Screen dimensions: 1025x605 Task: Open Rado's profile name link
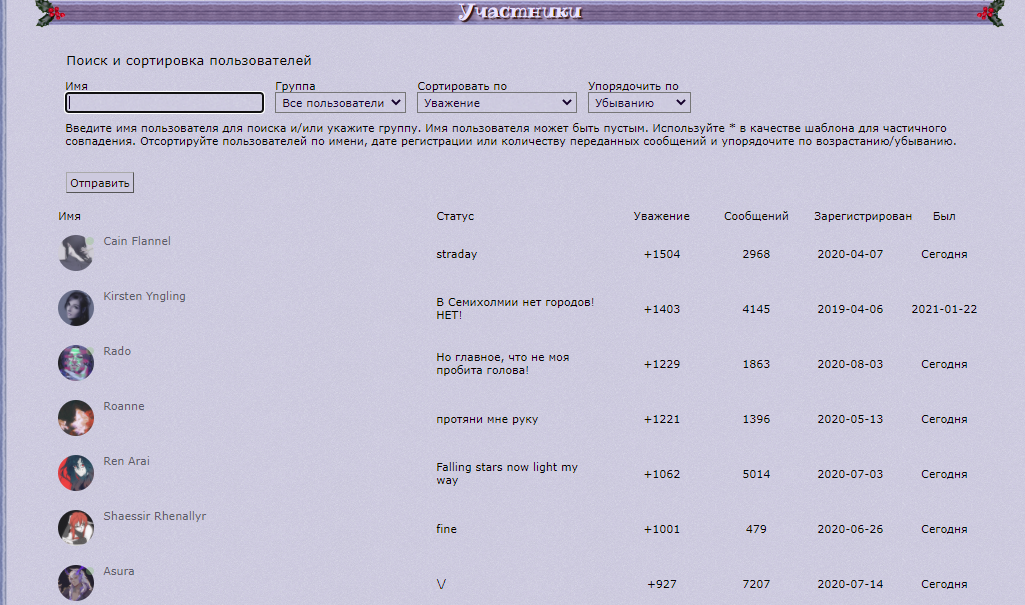click(x=117, y=351)
